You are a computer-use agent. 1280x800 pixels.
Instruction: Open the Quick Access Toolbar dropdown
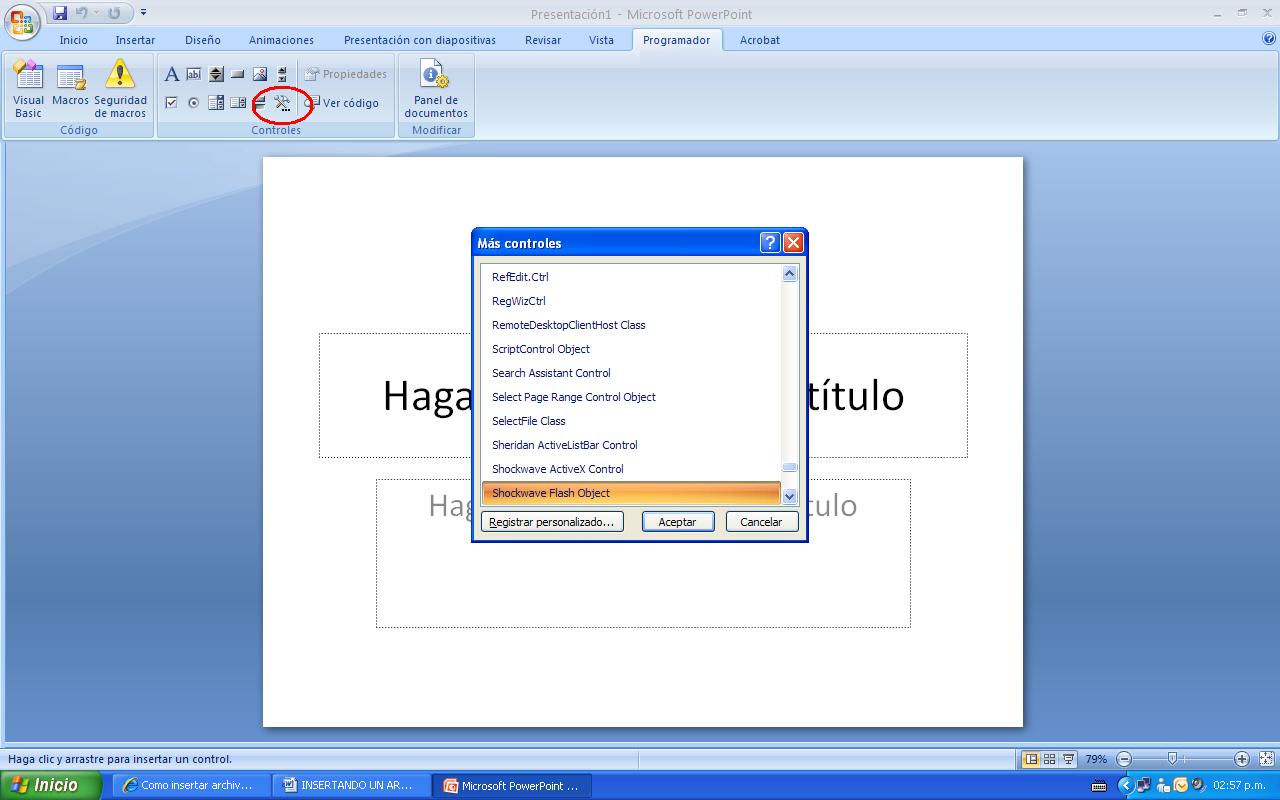142,11
